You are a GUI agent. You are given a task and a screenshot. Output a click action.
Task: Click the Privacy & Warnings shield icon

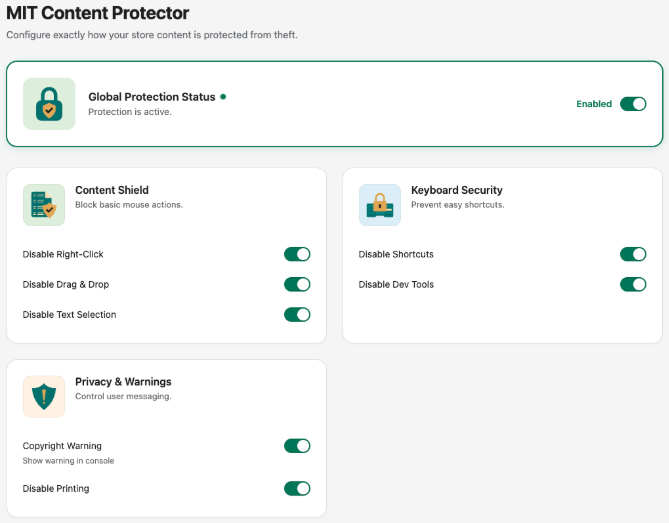click(x=44, y=397)
